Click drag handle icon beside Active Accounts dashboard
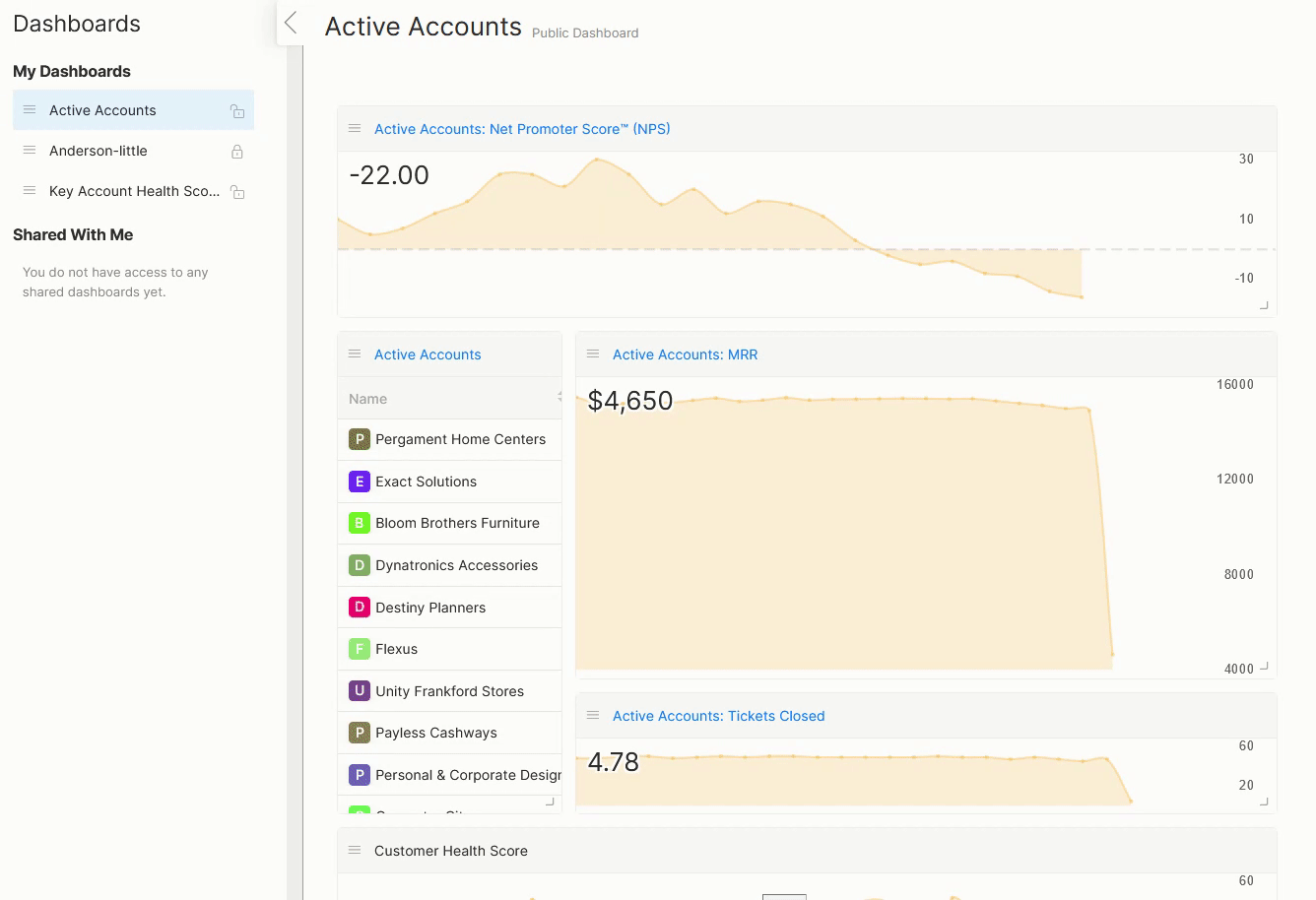The height and width of the screenshot is (900, 1316). point(30,109)
